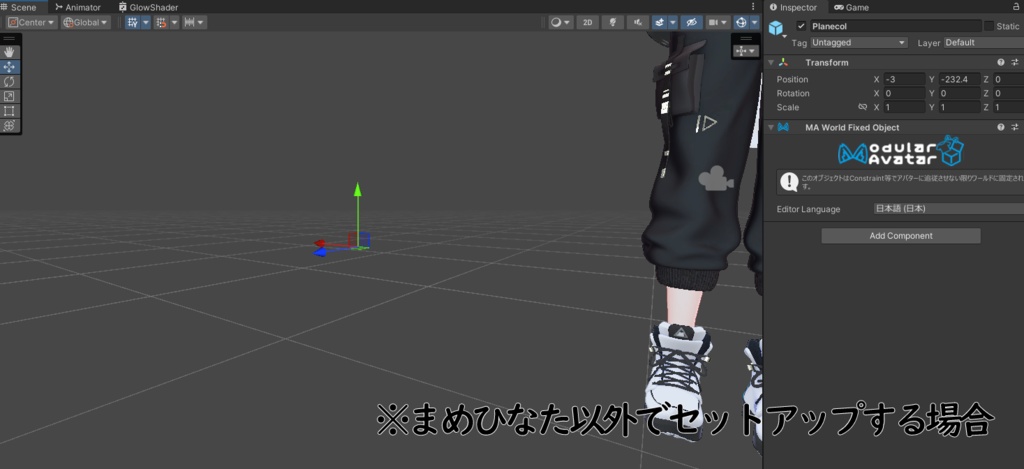The image size is (1024, 469).
Task: Select the Hand view tool
Action: 9,52
